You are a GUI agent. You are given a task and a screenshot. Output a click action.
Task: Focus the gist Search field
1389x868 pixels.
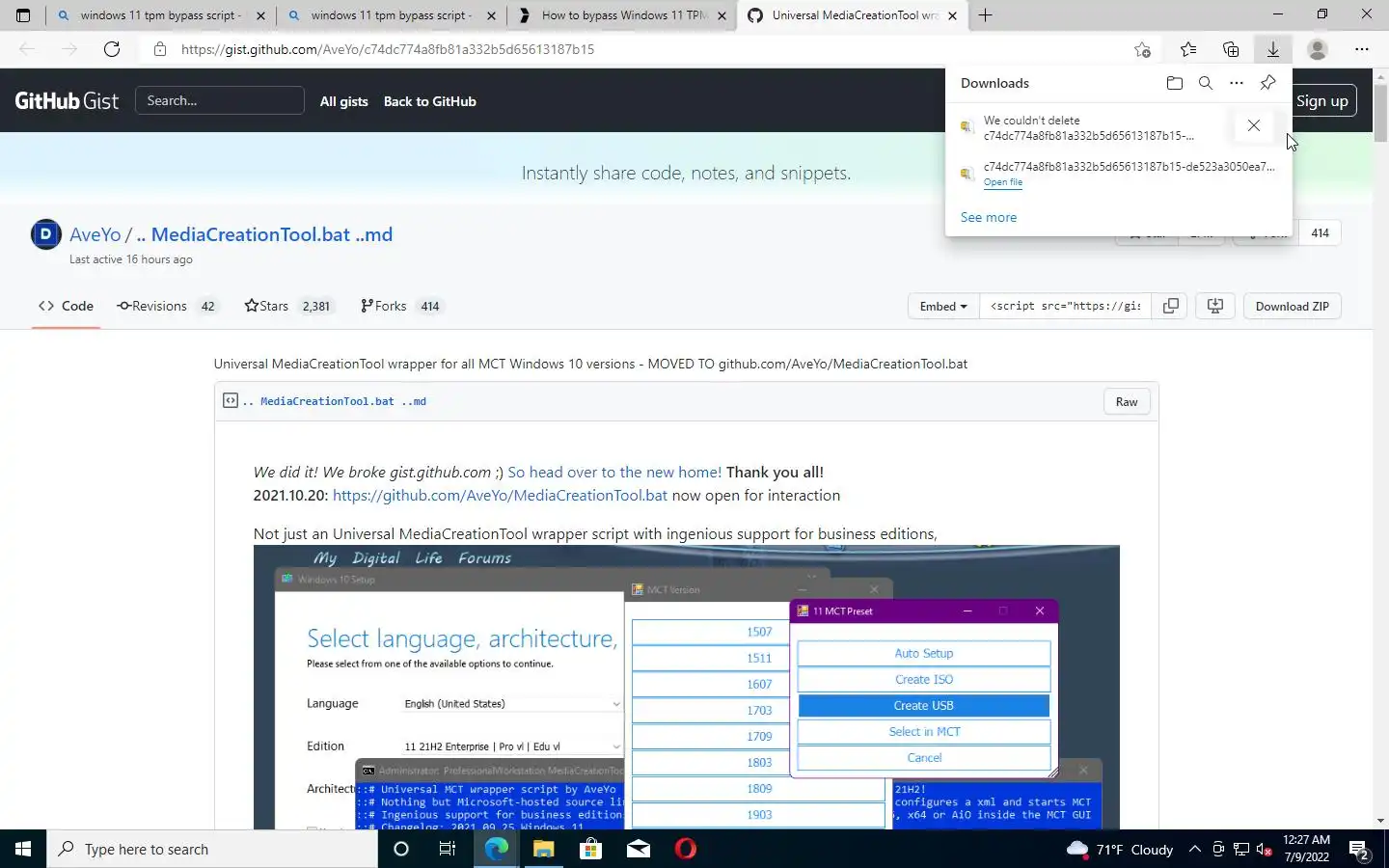[220, 100]
